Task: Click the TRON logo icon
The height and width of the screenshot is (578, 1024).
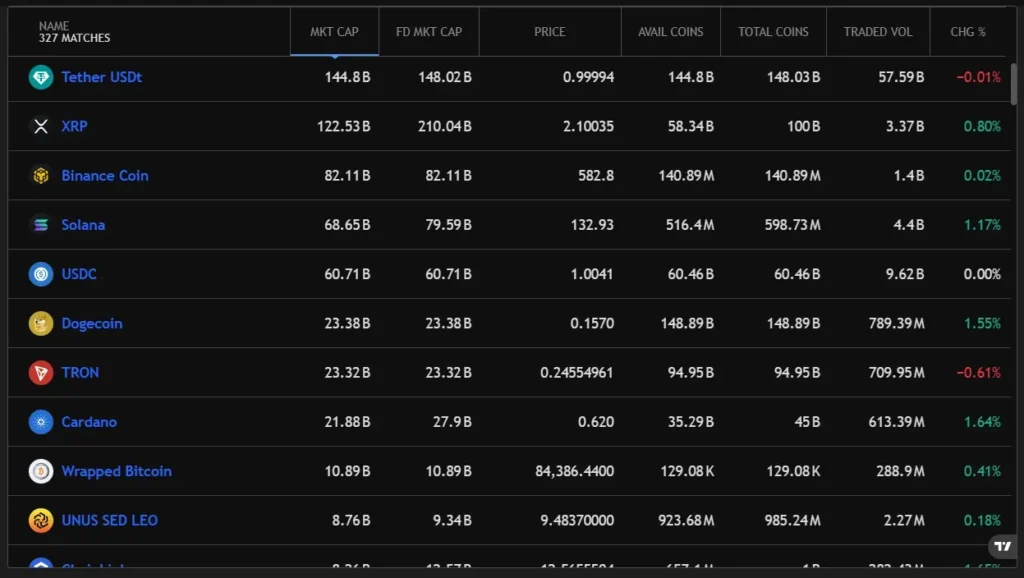Action: coord(41,372)
